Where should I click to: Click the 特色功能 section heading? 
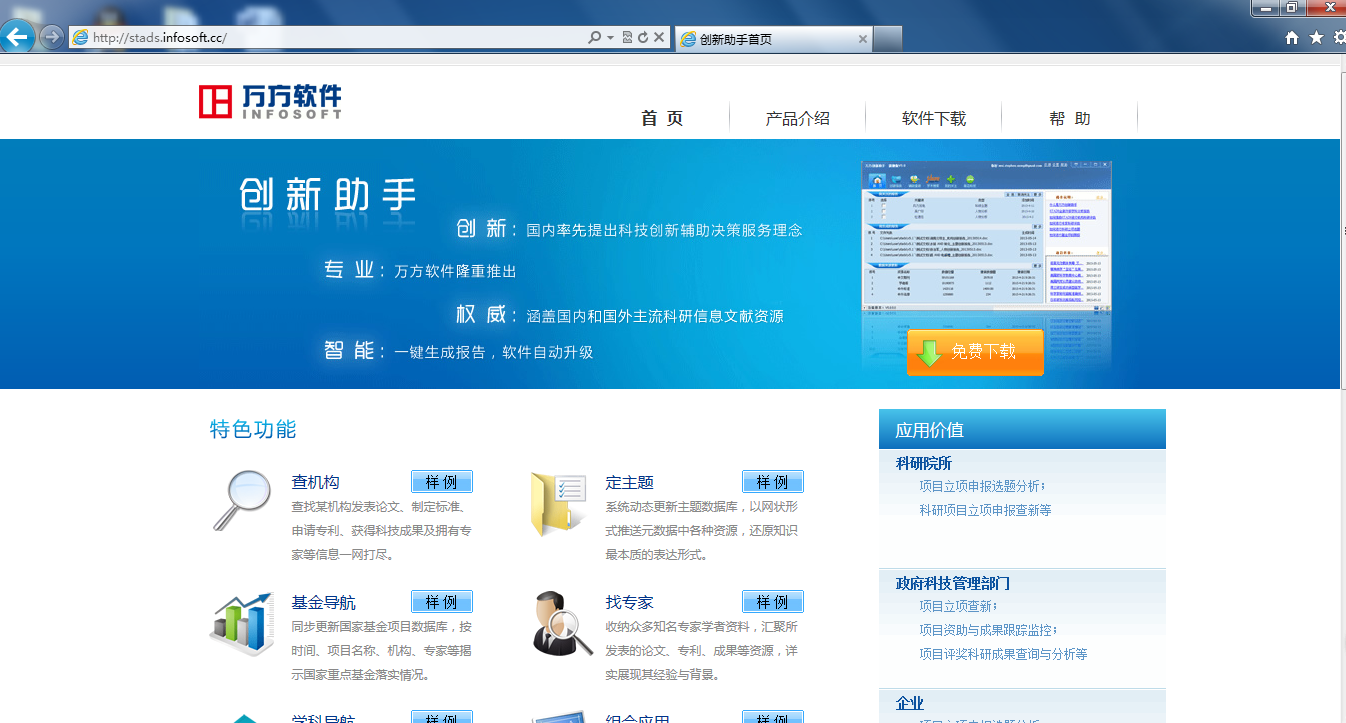pyautogui.click(x=253, y=430)
